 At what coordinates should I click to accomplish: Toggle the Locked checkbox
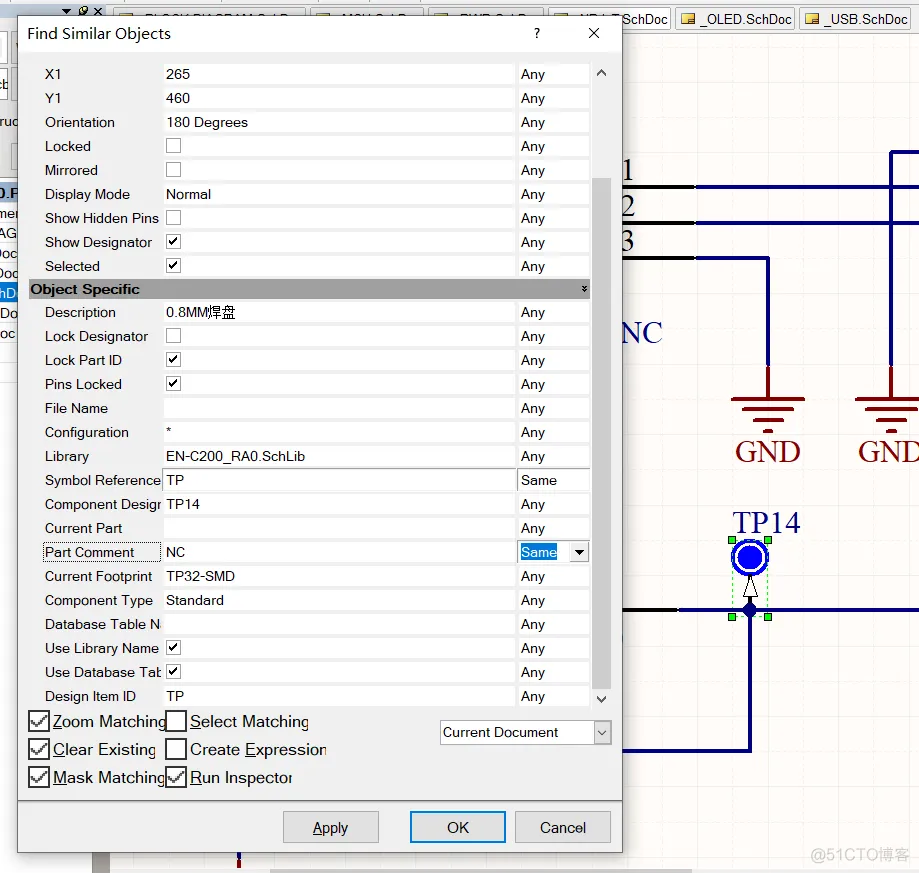coord(173,145)
